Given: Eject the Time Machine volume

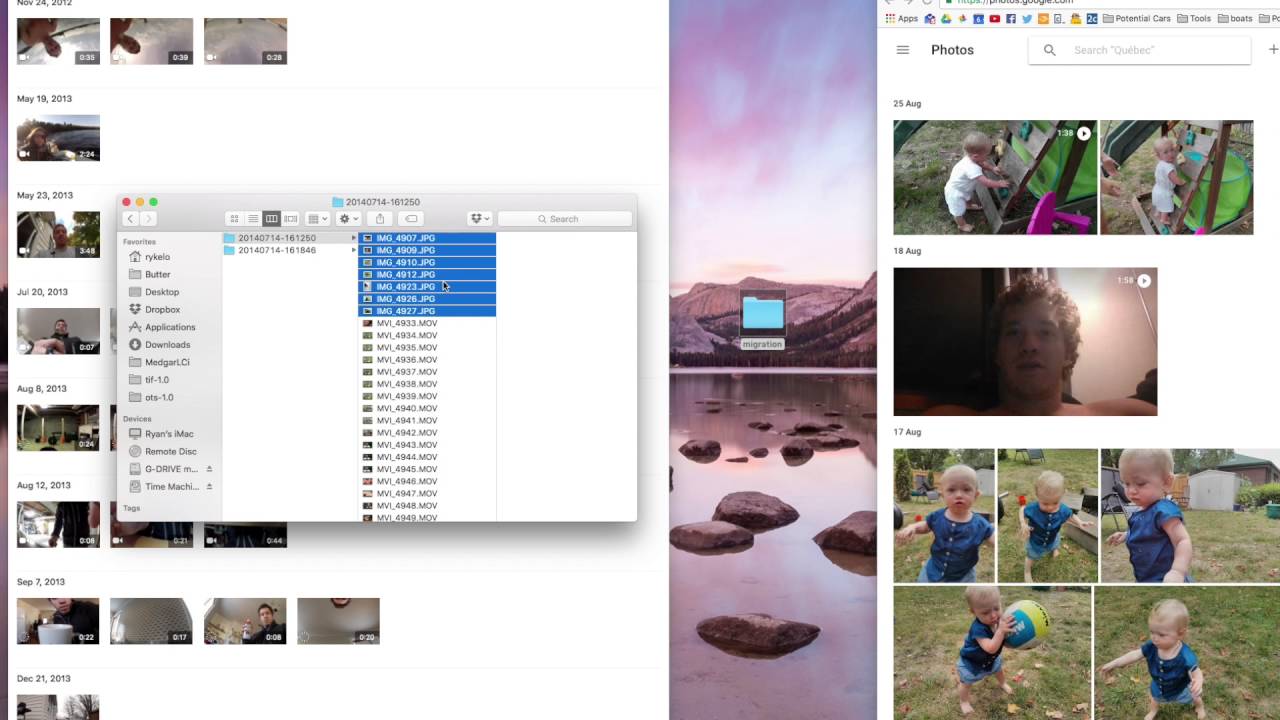Looking at the screenshot, I should 209,487.
